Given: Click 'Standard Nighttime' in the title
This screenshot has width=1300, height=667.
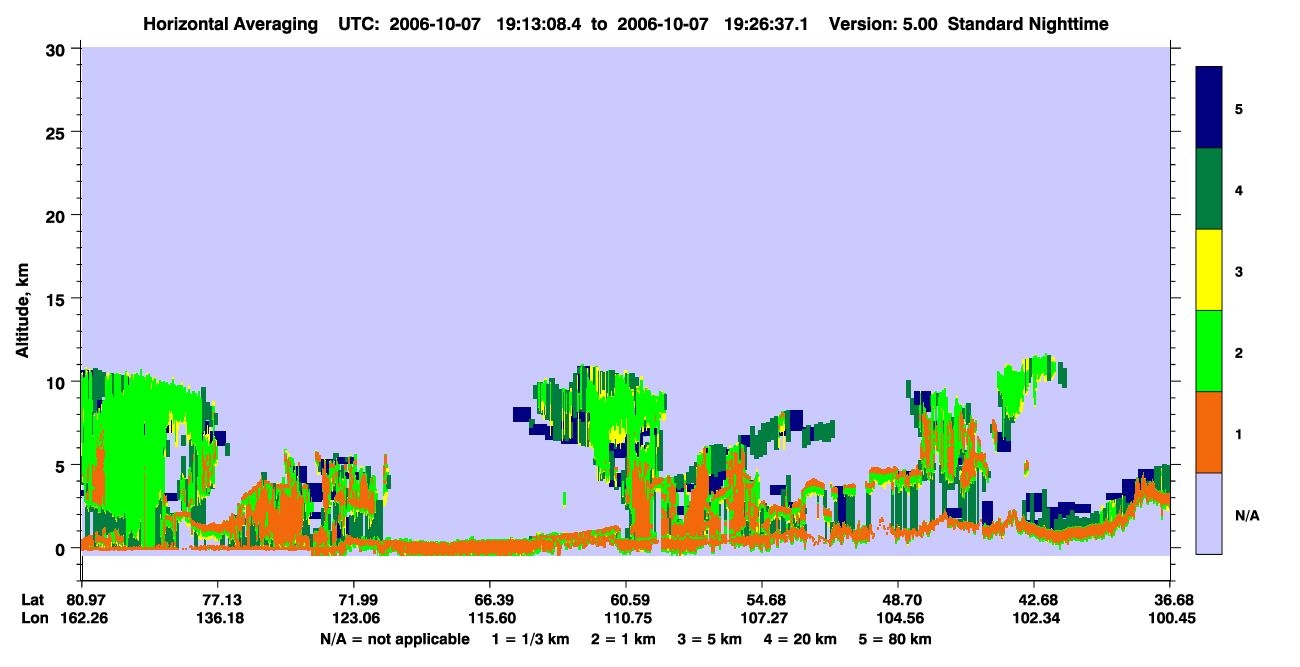Looking at the screenshot, I should 1027,23.
